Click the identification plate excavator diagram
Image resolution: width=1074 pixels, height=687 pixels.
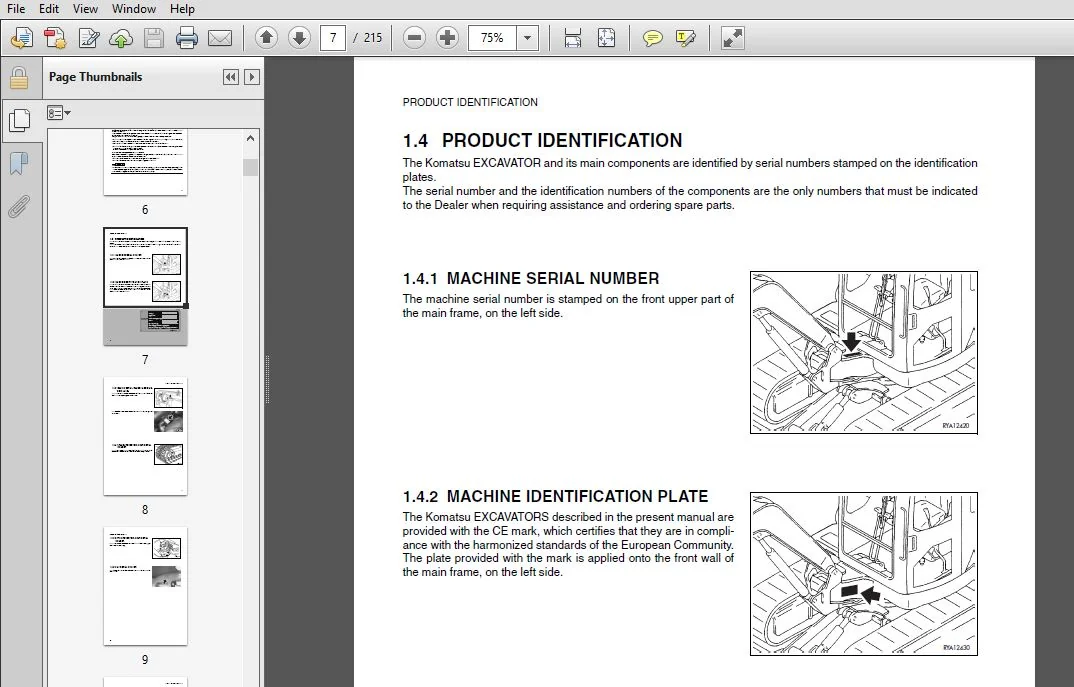[x=864, y=573]
